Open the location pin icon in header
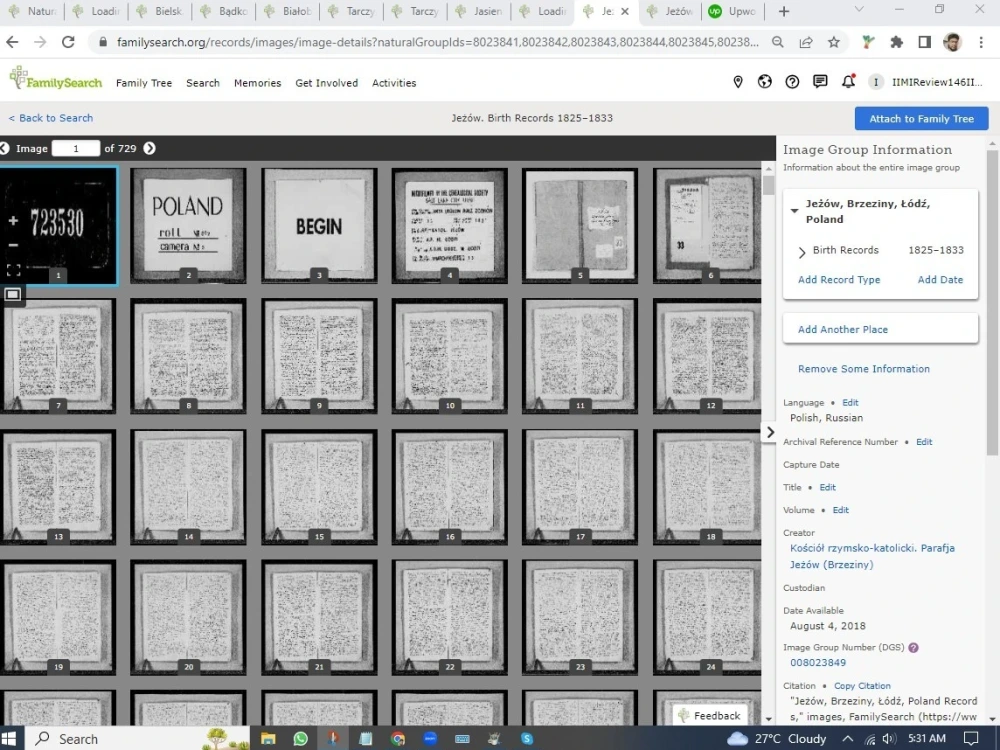Screen dimensions: 1000x750 (738, 82)
